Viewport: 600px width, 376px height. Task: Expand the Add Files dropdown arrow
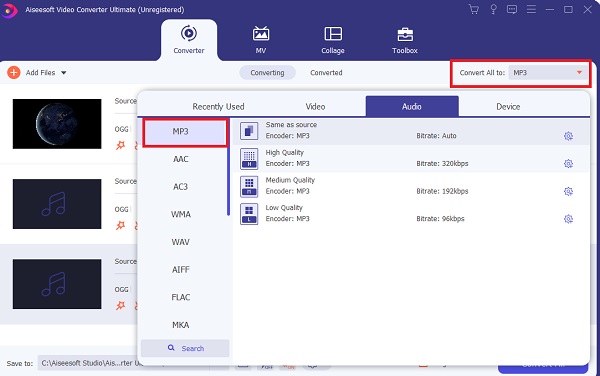pos(64,72)
